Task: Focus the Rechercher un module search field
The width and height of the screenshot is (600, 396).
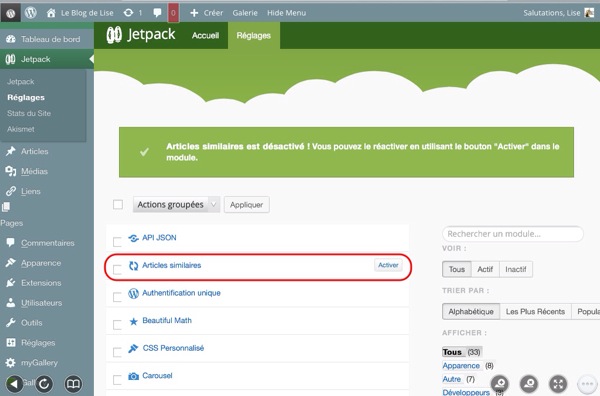Action: coord(513,234)
